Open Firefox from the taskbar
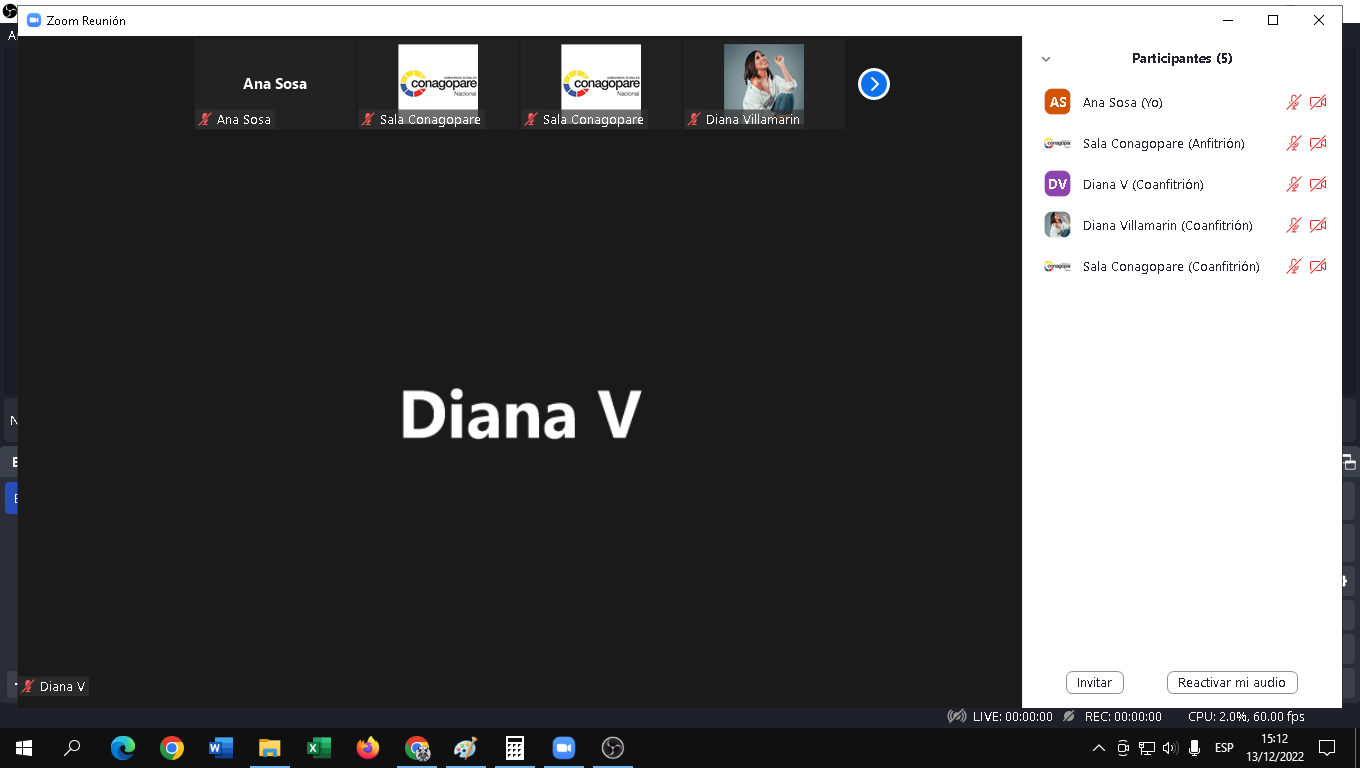The height and width of the screenshot is (768, 1360). click(368, 748)
